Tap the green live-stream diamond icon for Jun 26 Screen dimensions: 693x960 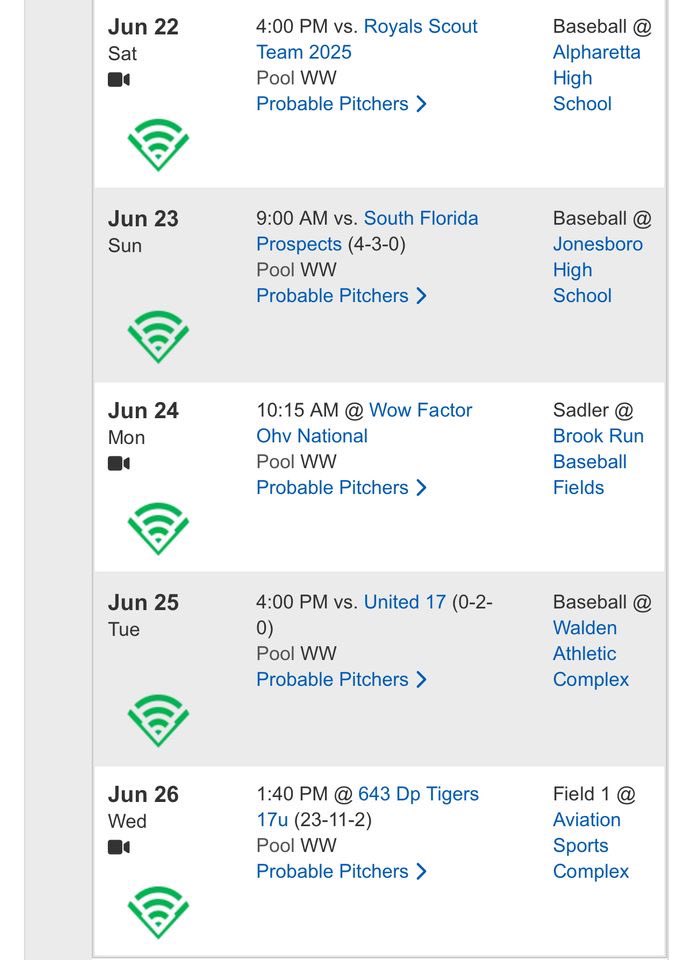click(x=158, y=912)
